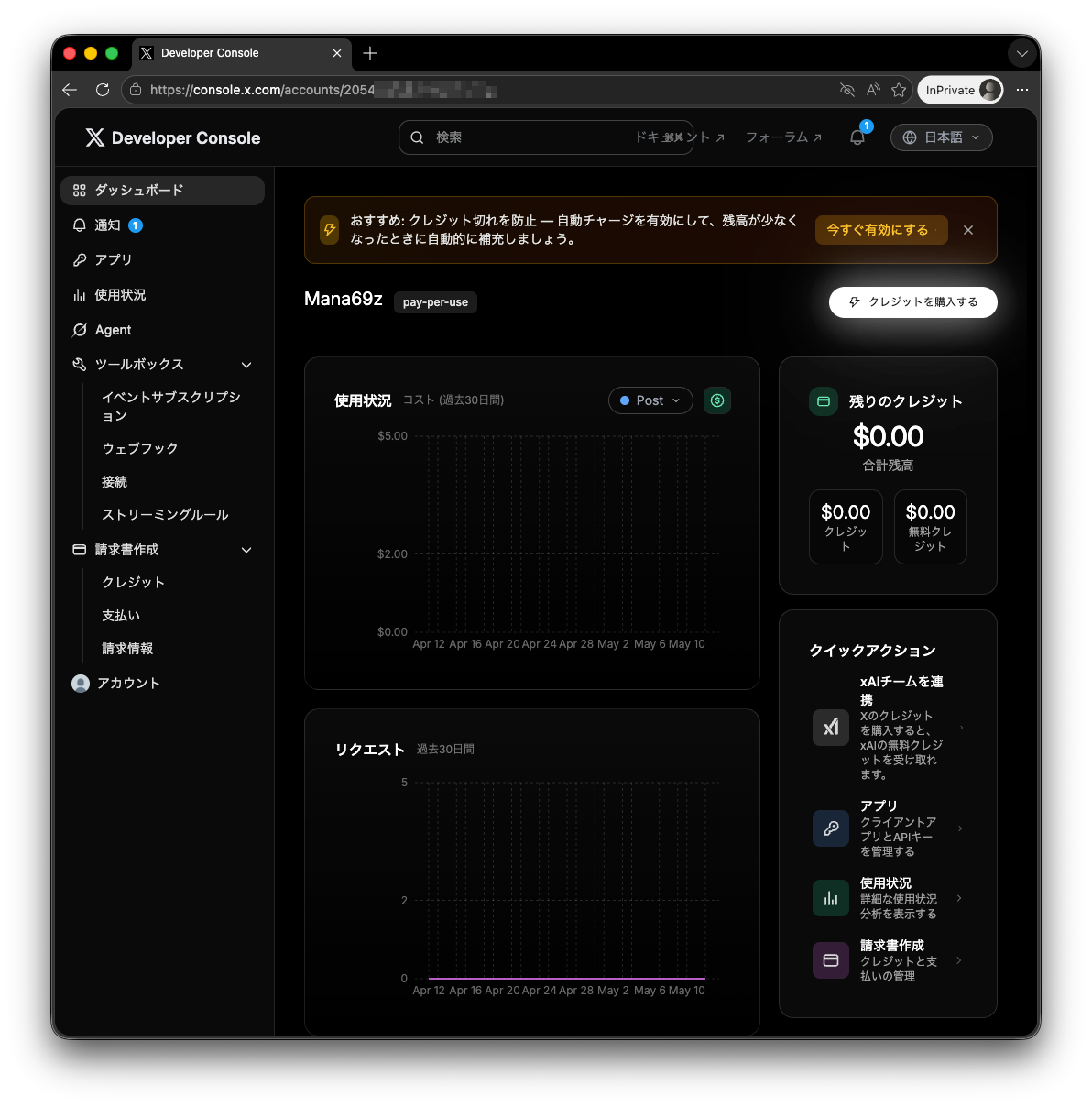
Task: Click the card icon beside 残りのクレジット
Action: click(824, 401)
